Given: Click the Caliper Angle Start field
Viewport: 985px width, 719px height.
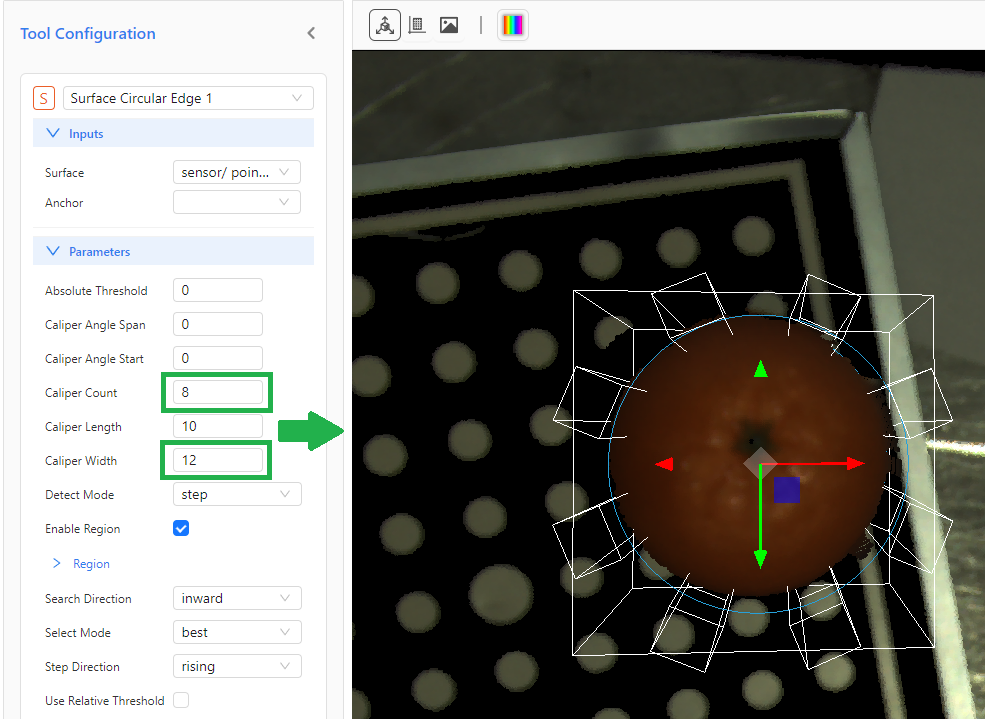Looking at the screenshot, I should coord(218,358).
